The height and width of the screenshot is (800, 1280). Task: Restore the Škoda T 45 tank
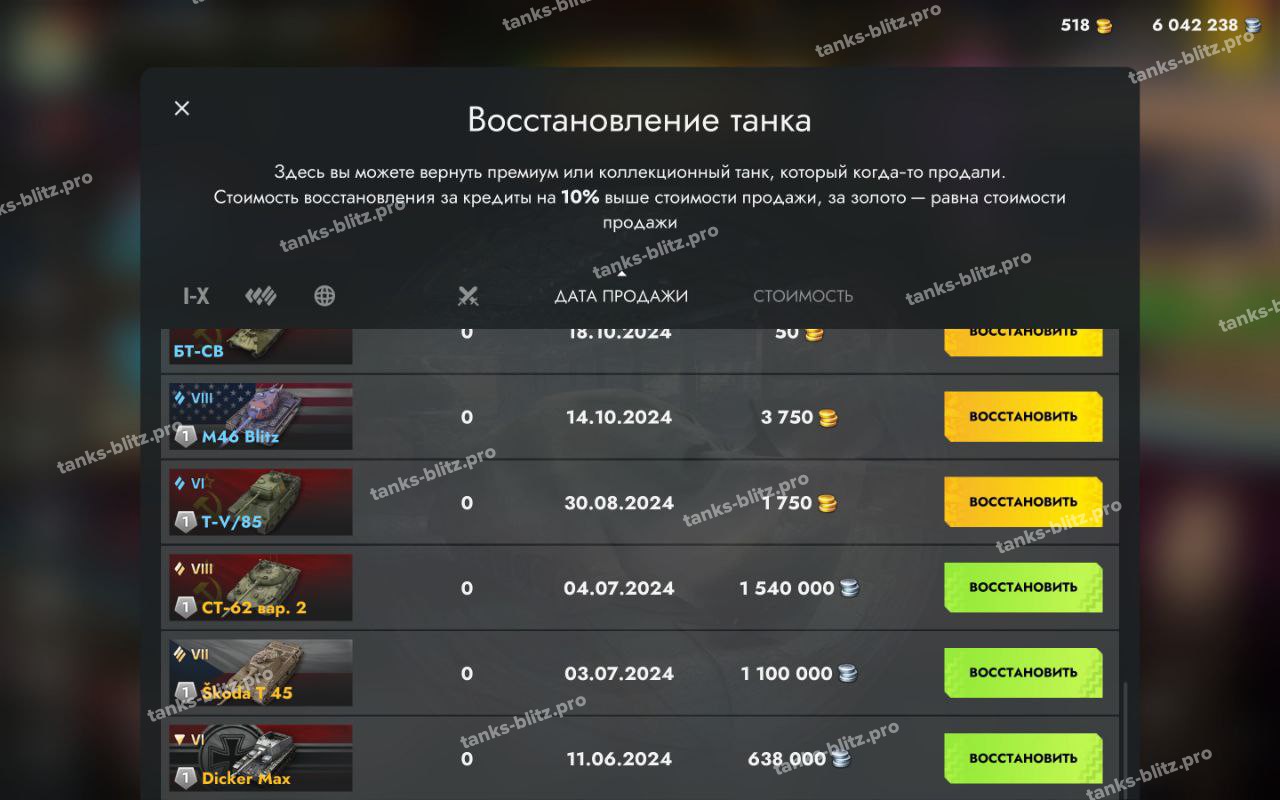pos(1023,673)
